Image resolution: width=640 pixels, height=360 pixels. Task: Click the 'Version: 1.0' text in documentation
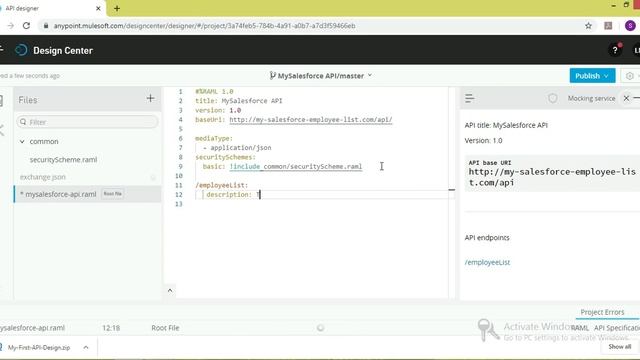(x=483, y=140)
